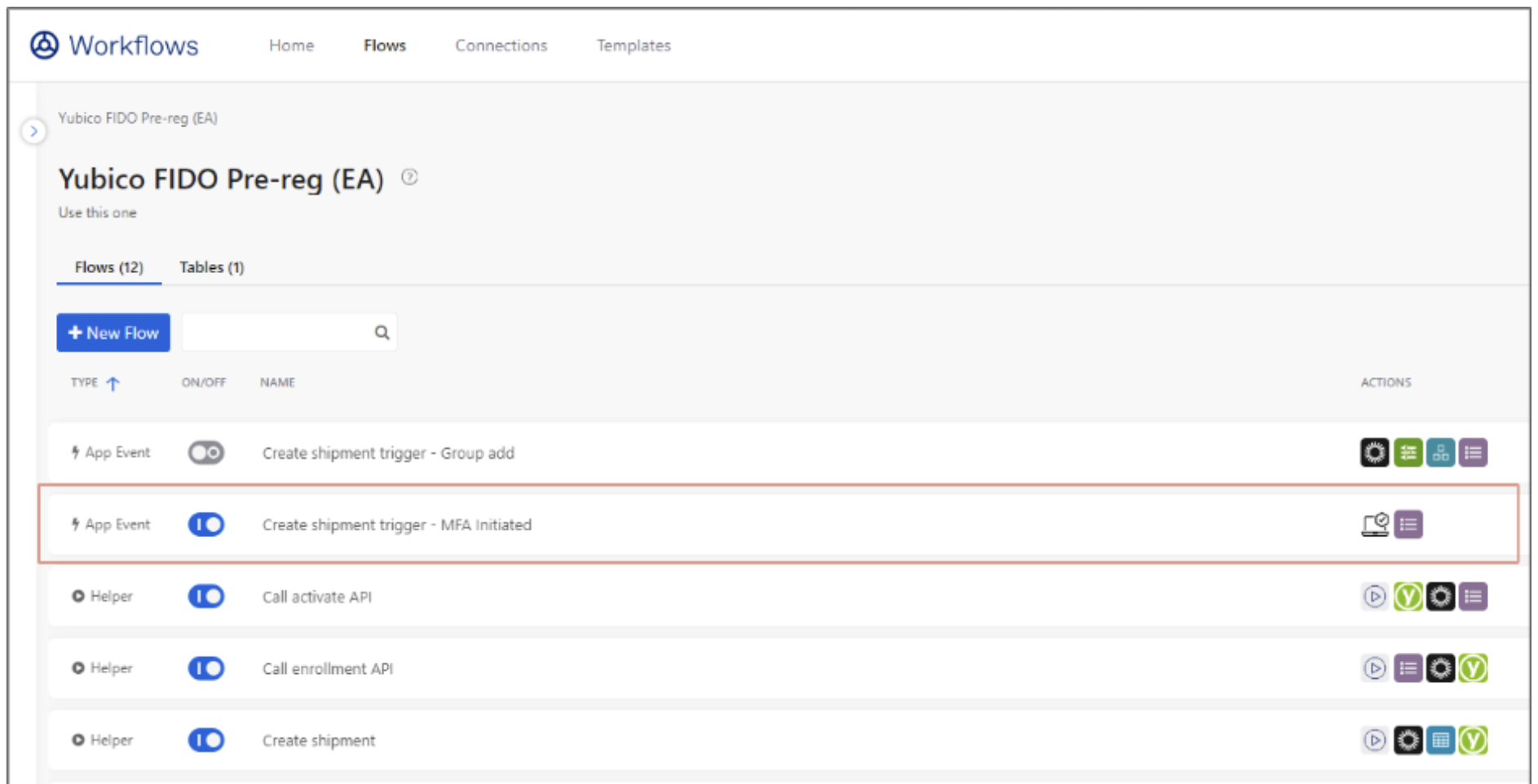Image resolution: width=1538 pixels, height=784 pixels.
Task: Select the Flows (12) tab
Action: (x=108, y=267)
